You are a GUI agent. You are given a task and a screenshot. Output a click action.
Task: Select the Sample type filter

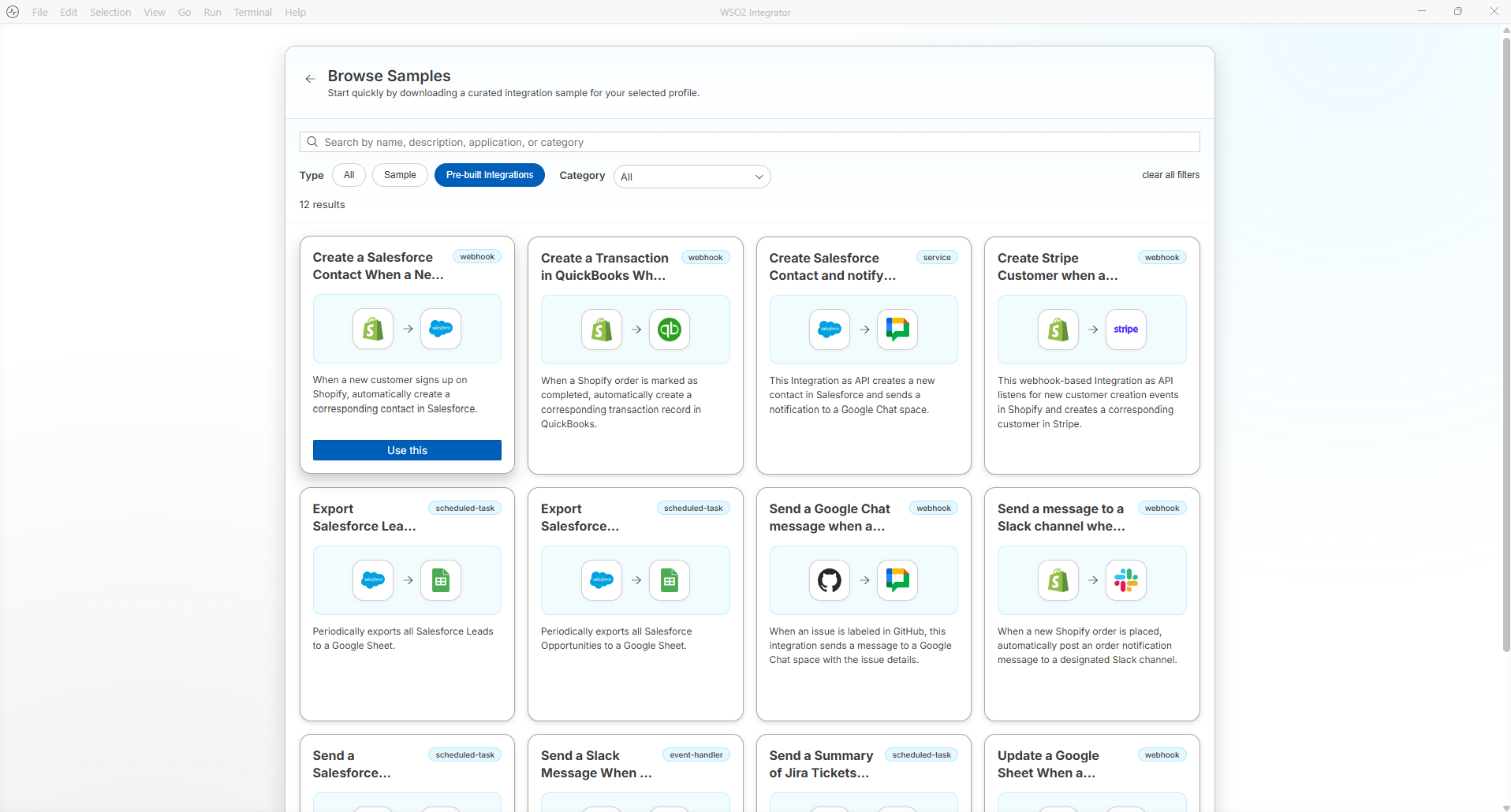point(400,175)
